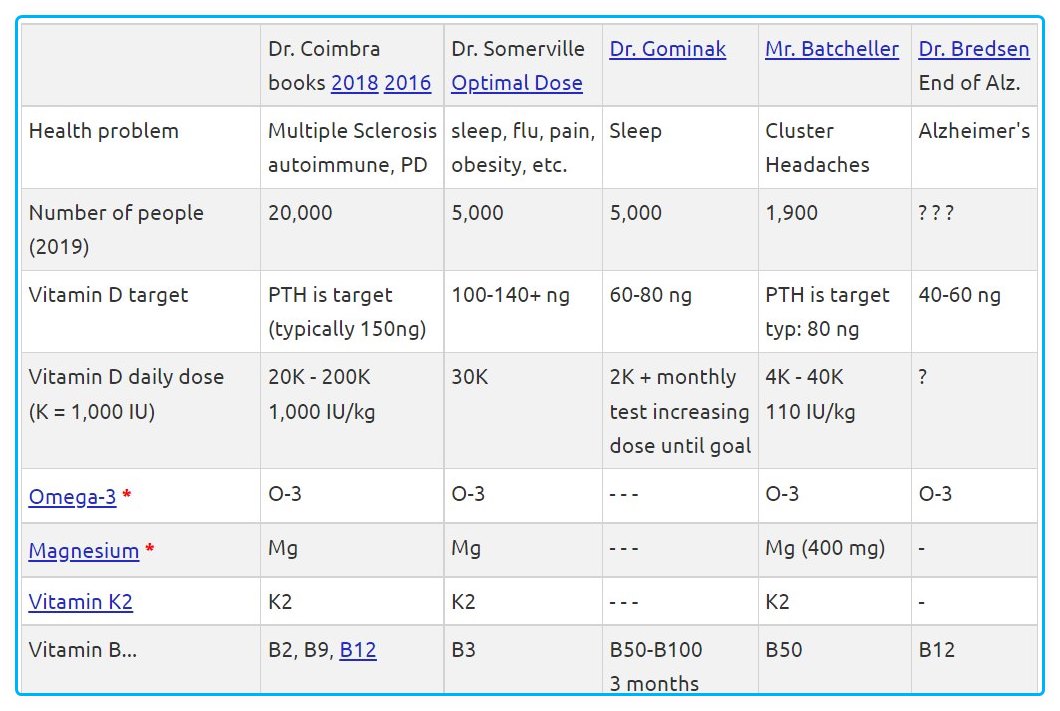1060x711 pixels.
Task: Click the underlined B12 link
Action: [x=357, y=650]
